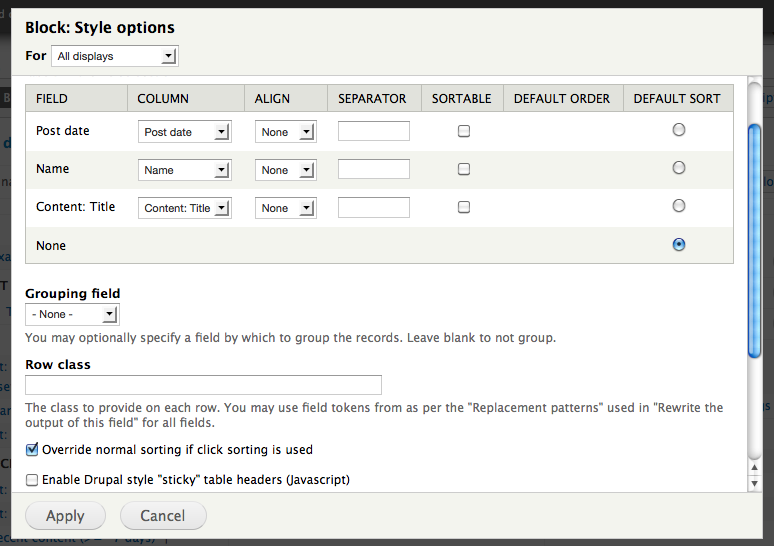Enable Drupal style sticky table headers

click(x=32, y=480)
